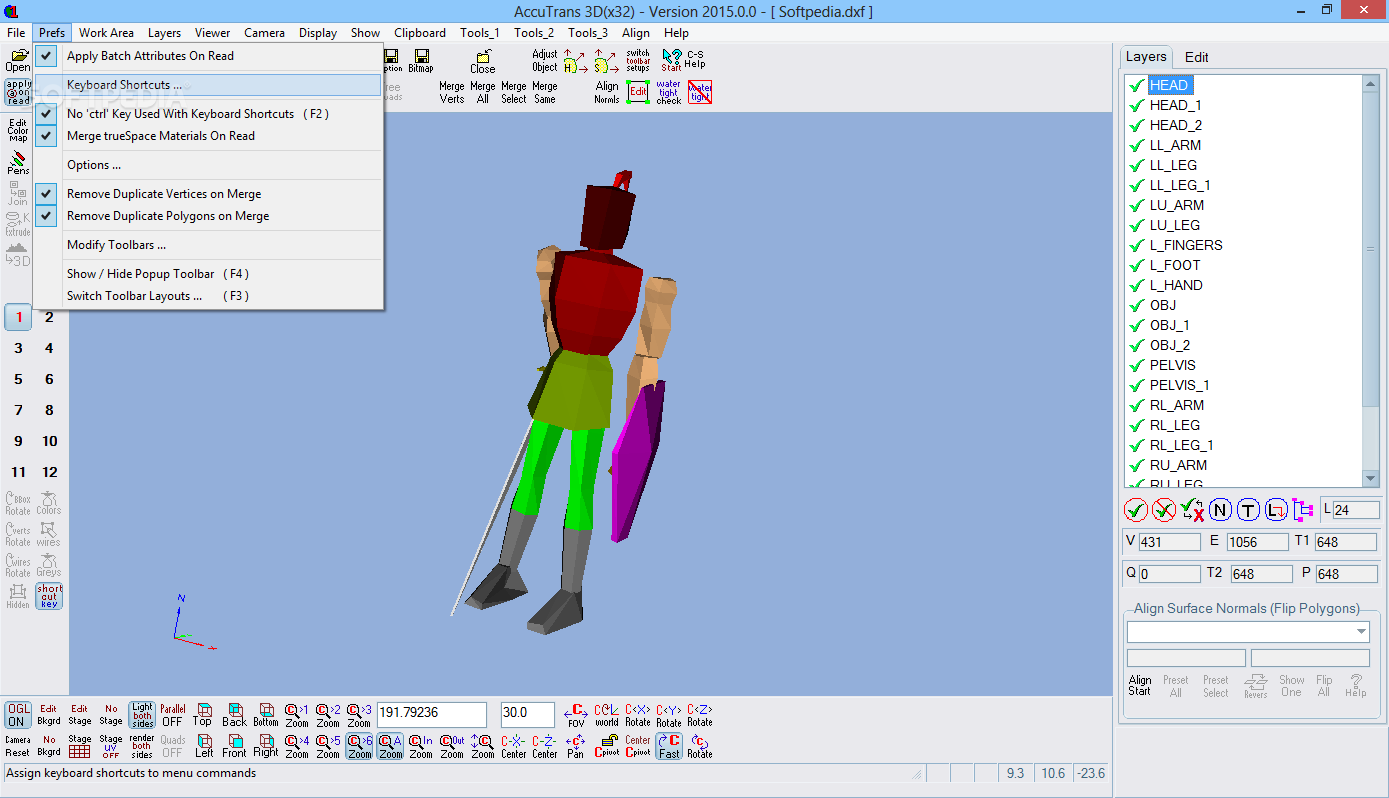The width and height of the screenshot is (1389, 798).
Task: Click the deselect all layers crossed check icon
Action: pos(1164,510)
